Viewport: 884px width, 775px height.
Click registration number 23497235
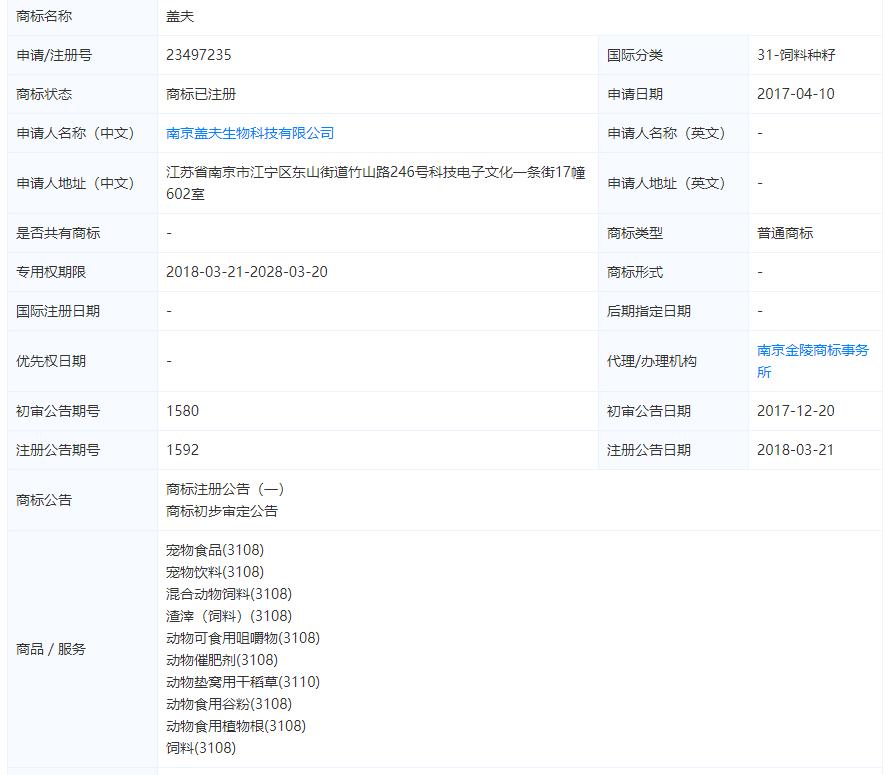(x=202, y=55)
